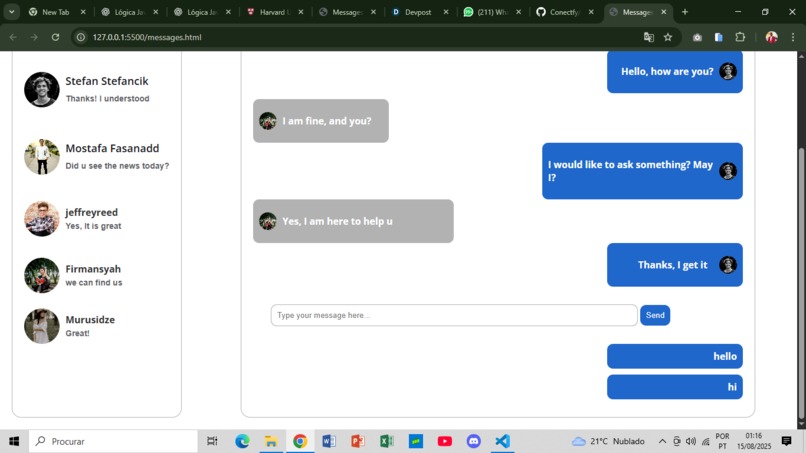The width and height of the screenshot is (806, 453).
Task: Open Chrome's three-dot menu
Action: click(x=793, y=37)
